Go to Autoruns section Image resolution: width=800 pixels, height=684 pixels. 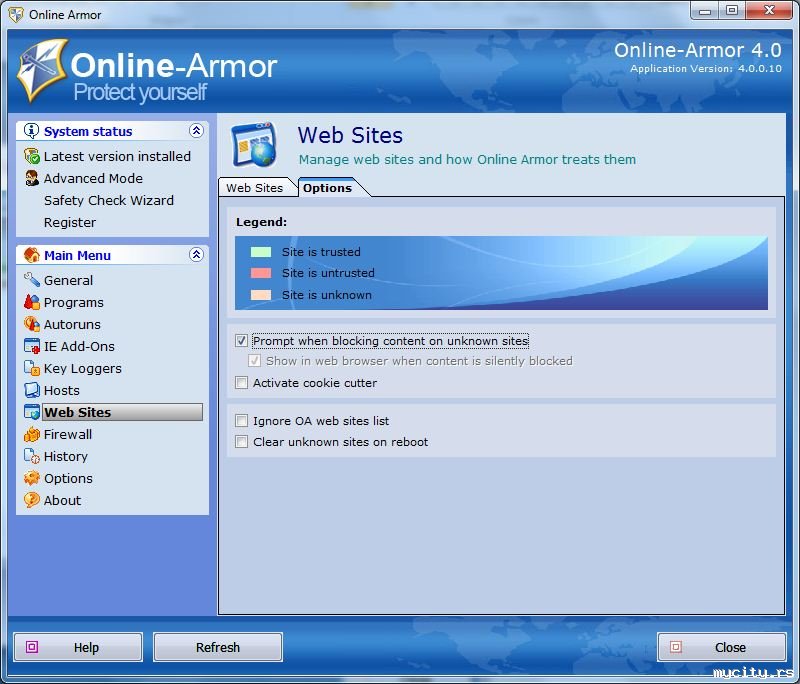click(72, 324)
